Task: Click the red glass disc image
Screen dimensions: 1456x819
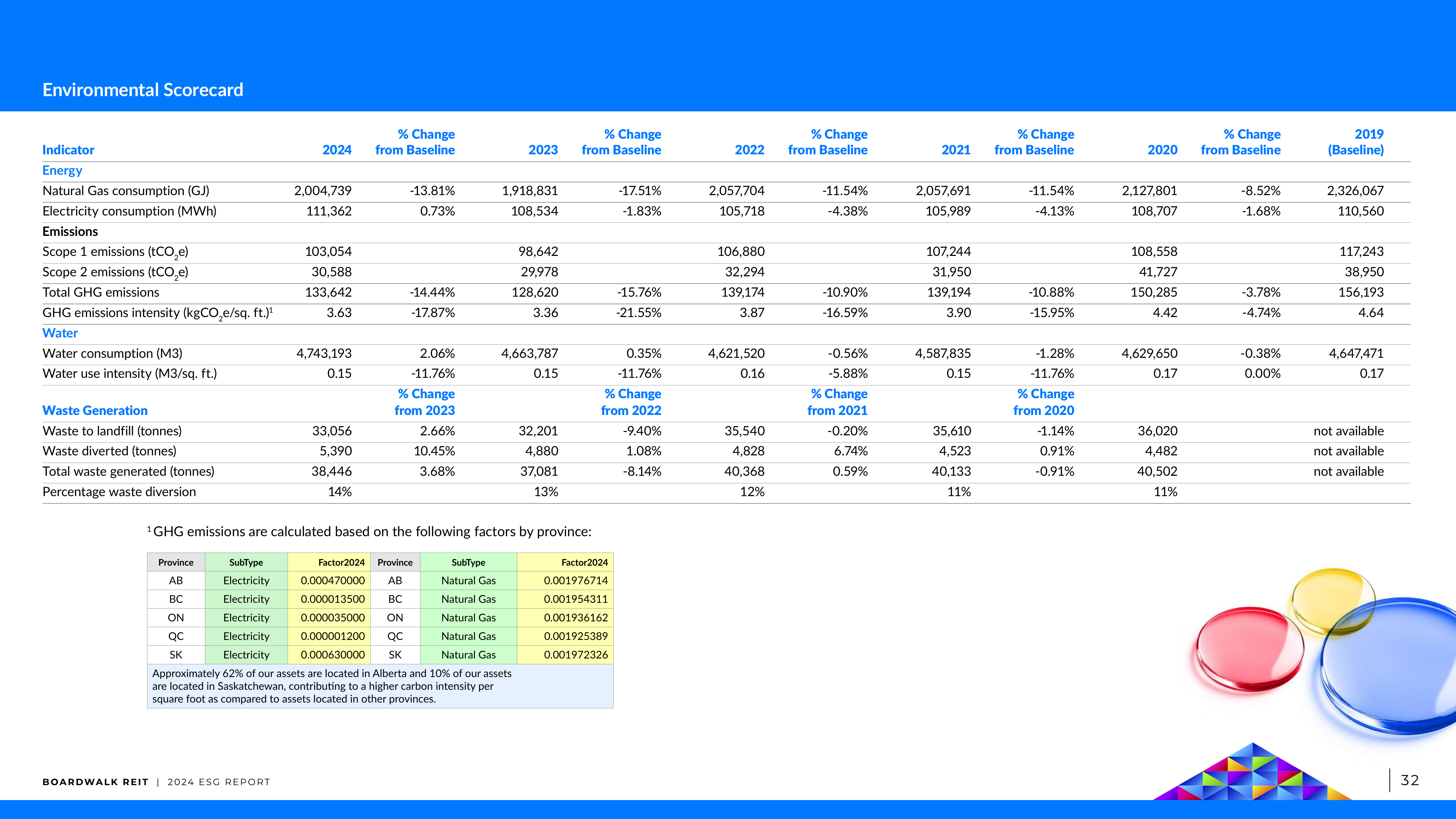Action: click(x=1250, y=650)
